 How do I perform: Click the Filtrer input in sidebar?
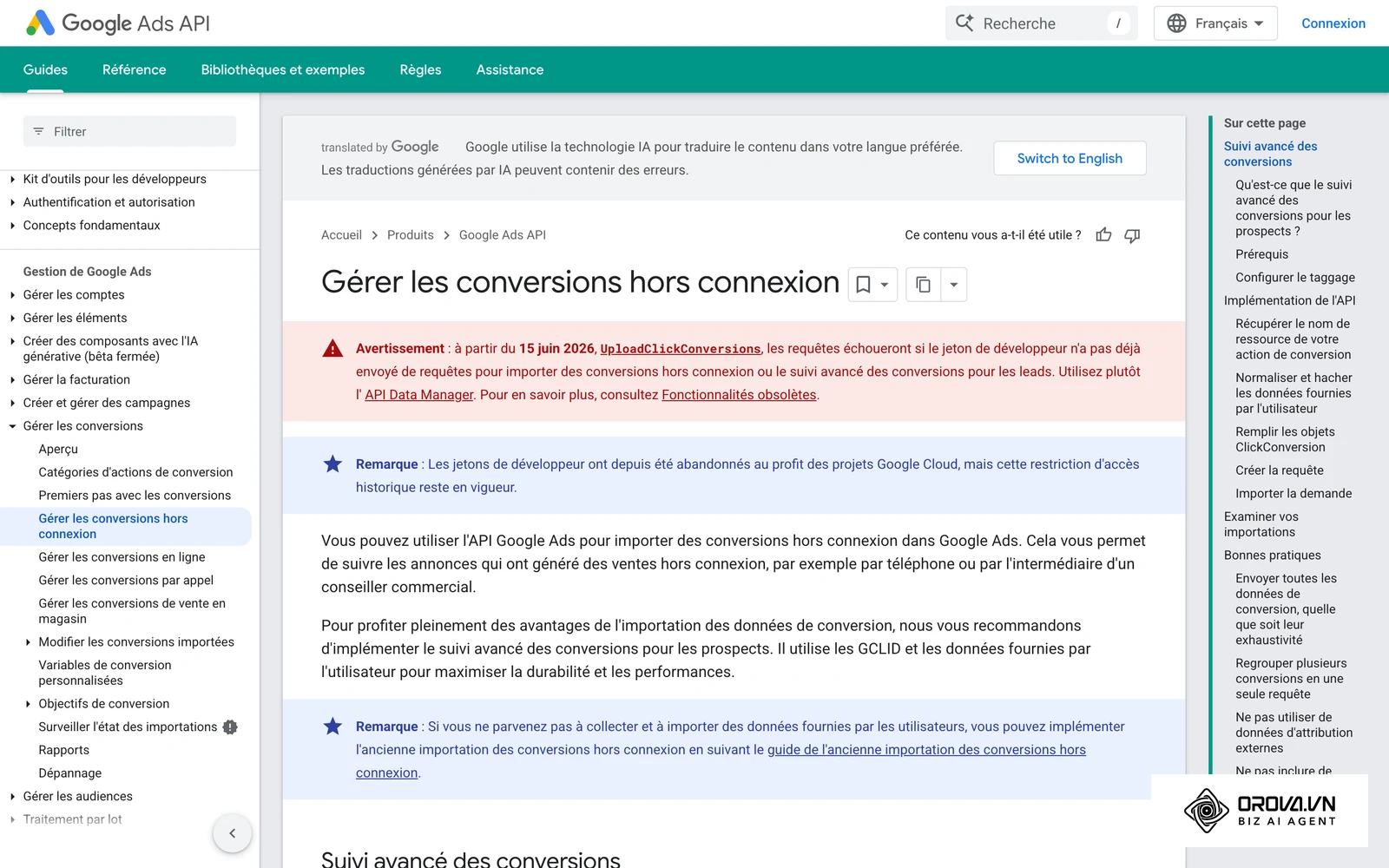pos(129,132)
